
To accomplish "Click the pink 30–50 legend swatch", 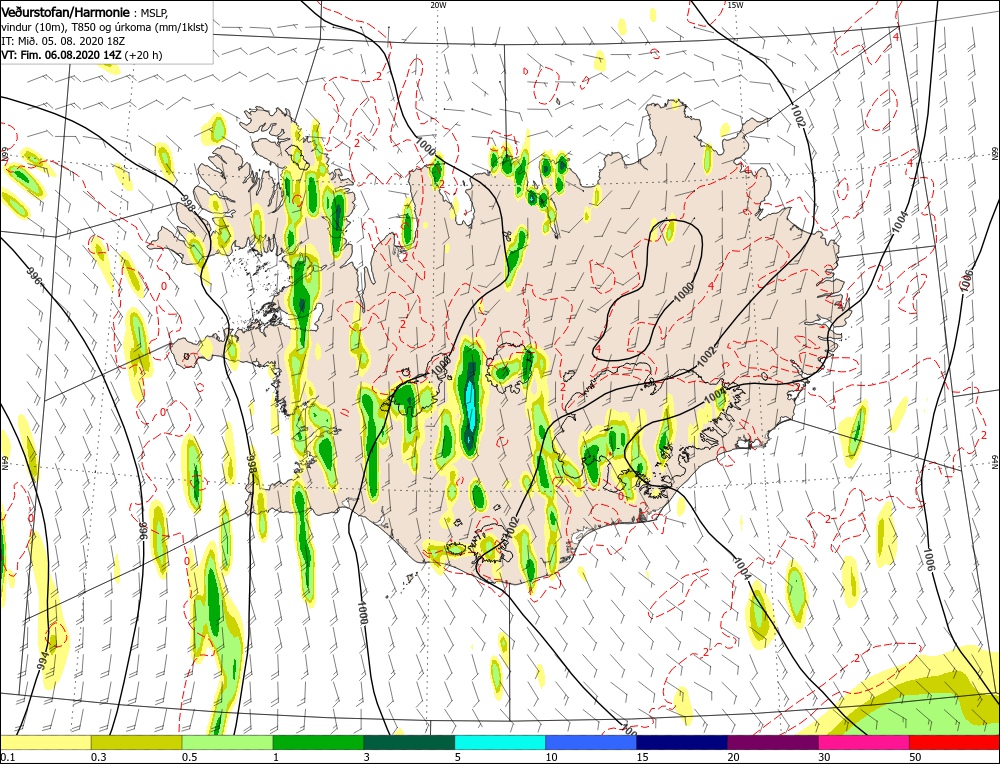I will [864, 742].
